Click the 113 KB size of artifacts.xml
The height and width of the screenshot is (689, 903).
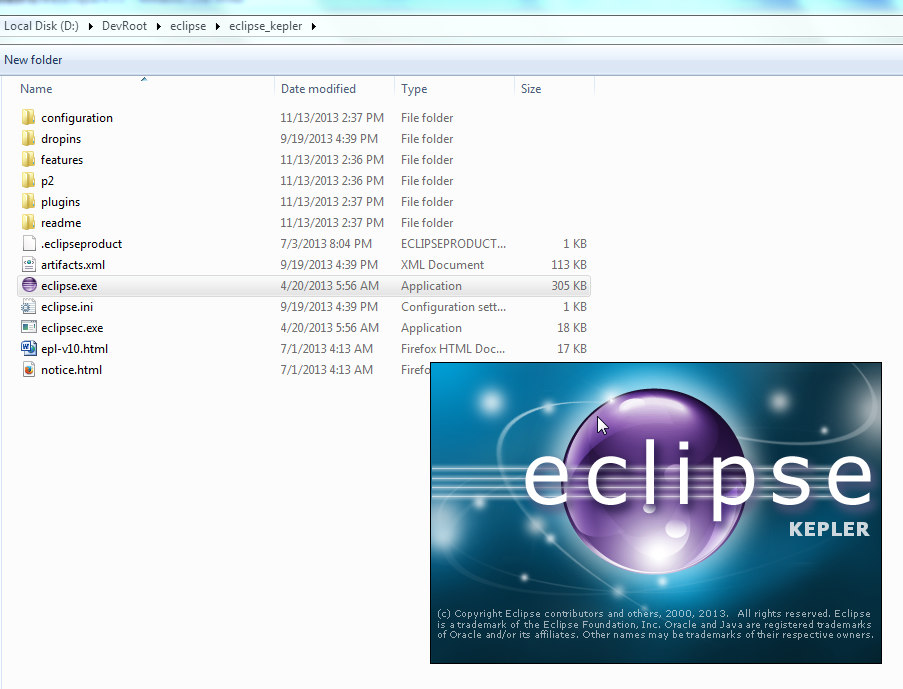click(569, 264)
